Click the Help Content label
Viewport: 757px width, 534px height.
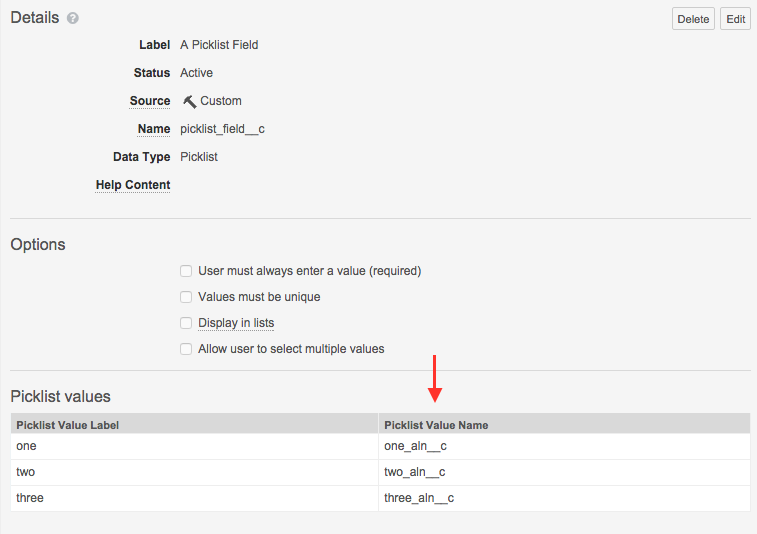pos(133,185)
